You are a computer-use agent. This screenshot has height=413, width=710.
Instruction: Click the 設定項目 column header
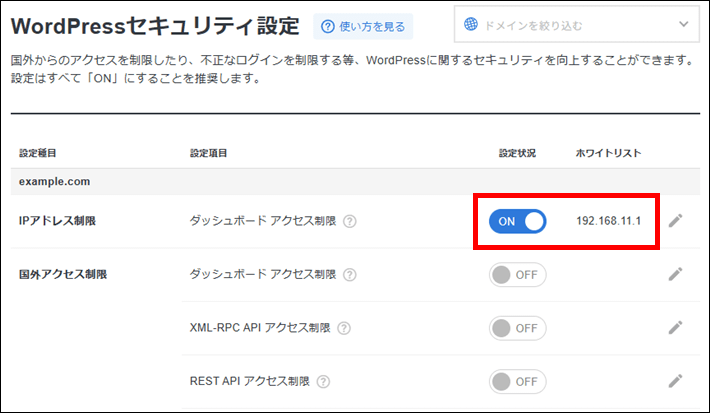point(208,153)
